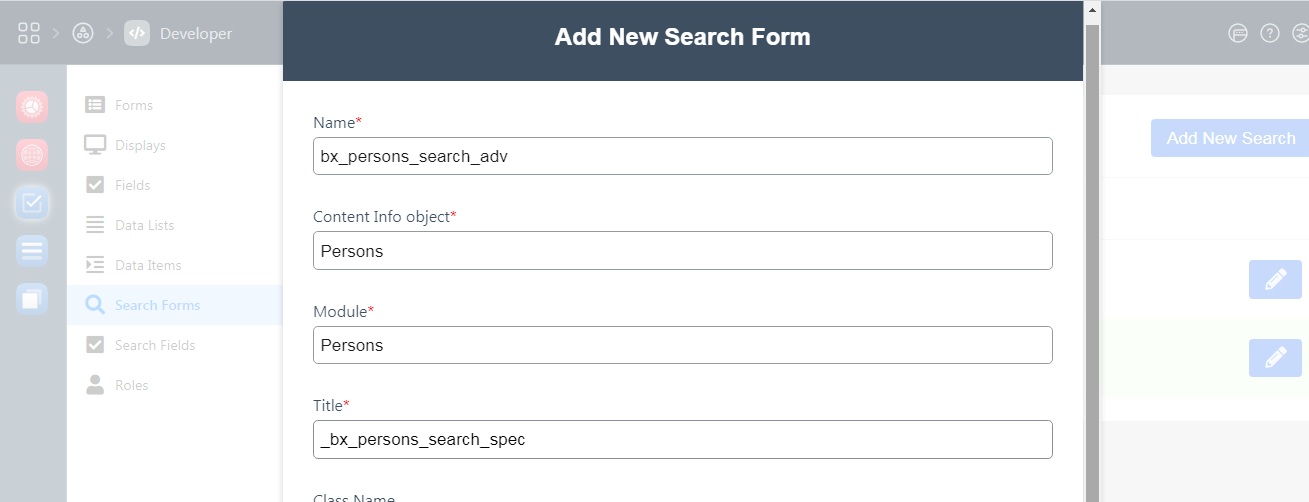Click the stacked squares icon in left rail

tap(32, 299)
